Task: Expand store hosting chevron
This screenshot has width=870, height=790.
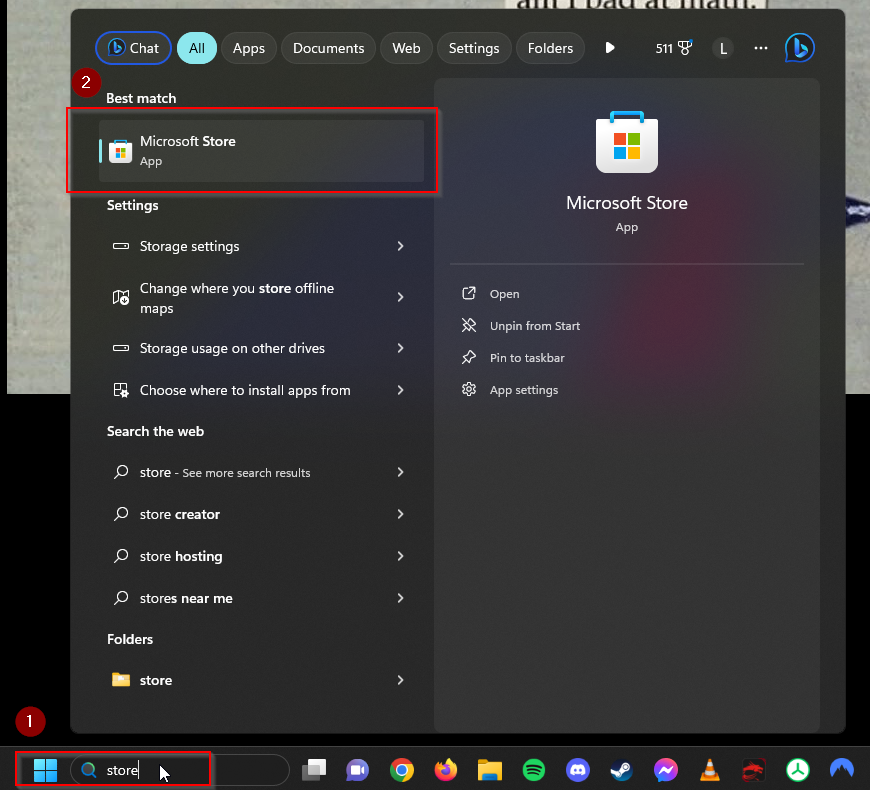Action: click(x=401, y=556)
